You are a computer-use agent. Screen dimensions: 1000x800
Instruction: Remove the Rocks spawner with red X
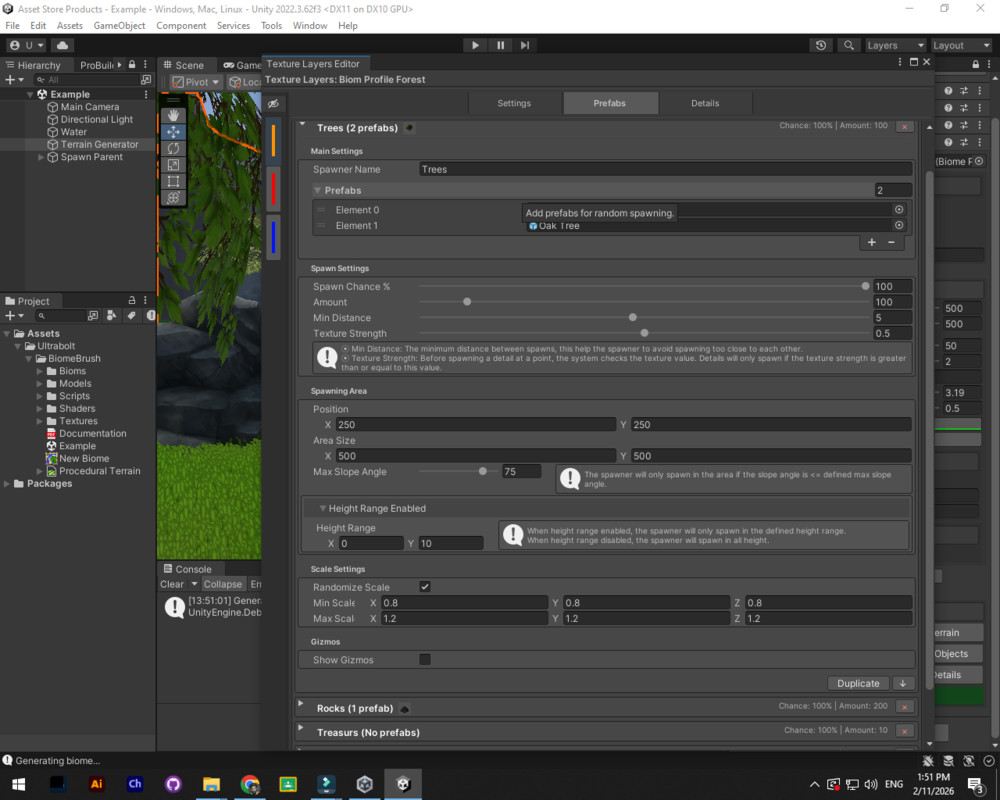point(904,707)
